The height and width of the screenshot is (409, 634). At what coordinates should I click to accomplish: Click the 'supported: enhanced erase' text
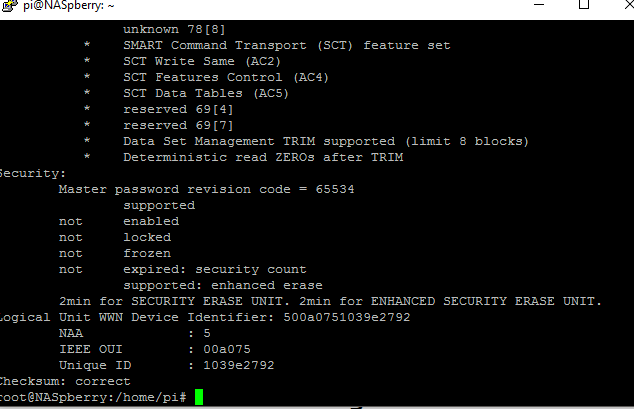223,285
